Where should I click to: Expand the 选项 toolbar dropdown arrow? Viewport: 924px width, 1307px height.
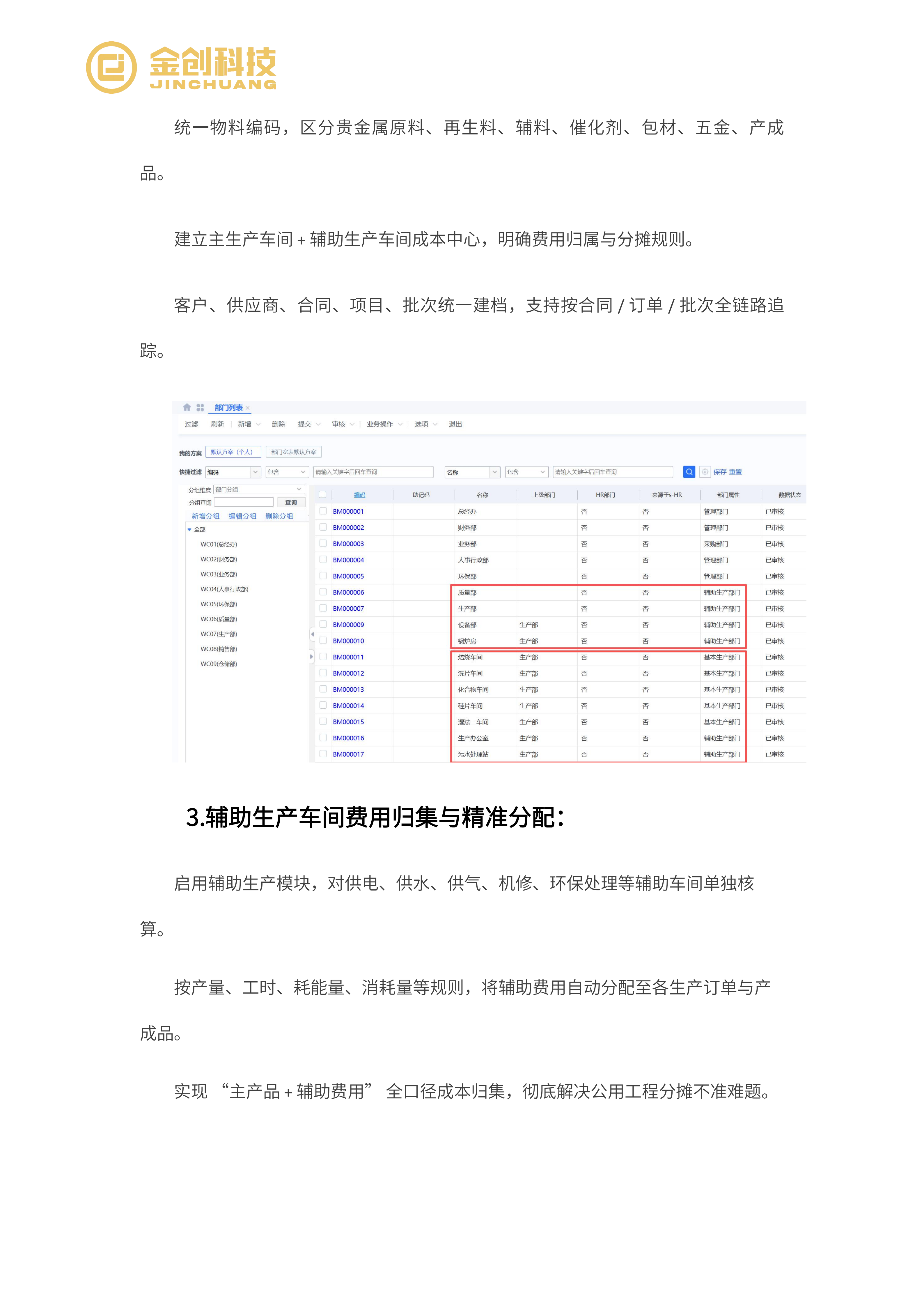pyautogui.click(x=435, y=424)
